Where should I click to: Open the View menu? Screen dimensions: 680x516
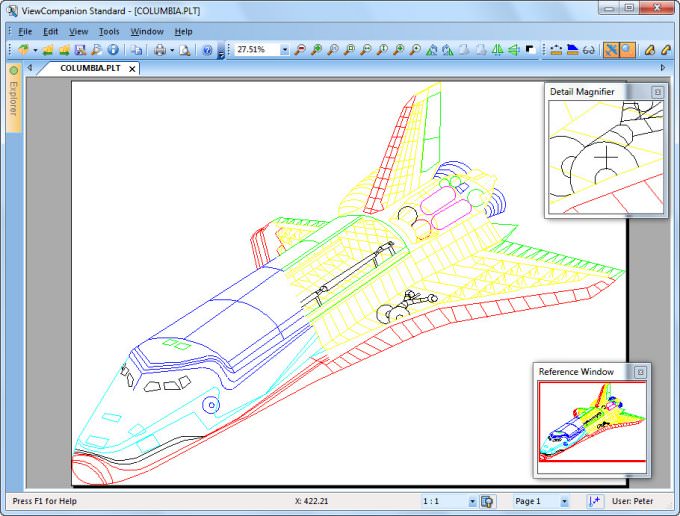[78, 31]
